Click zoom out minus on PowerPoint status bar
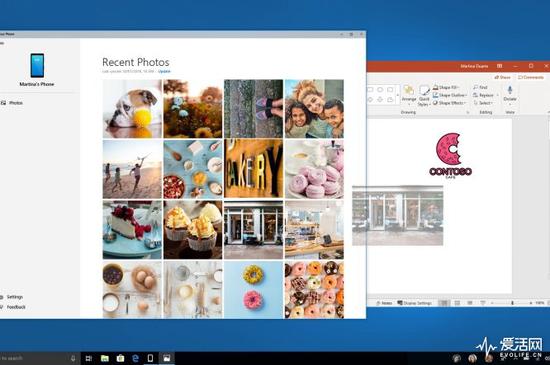This screenshot has height=365, width=550. (x=492, y=303)
